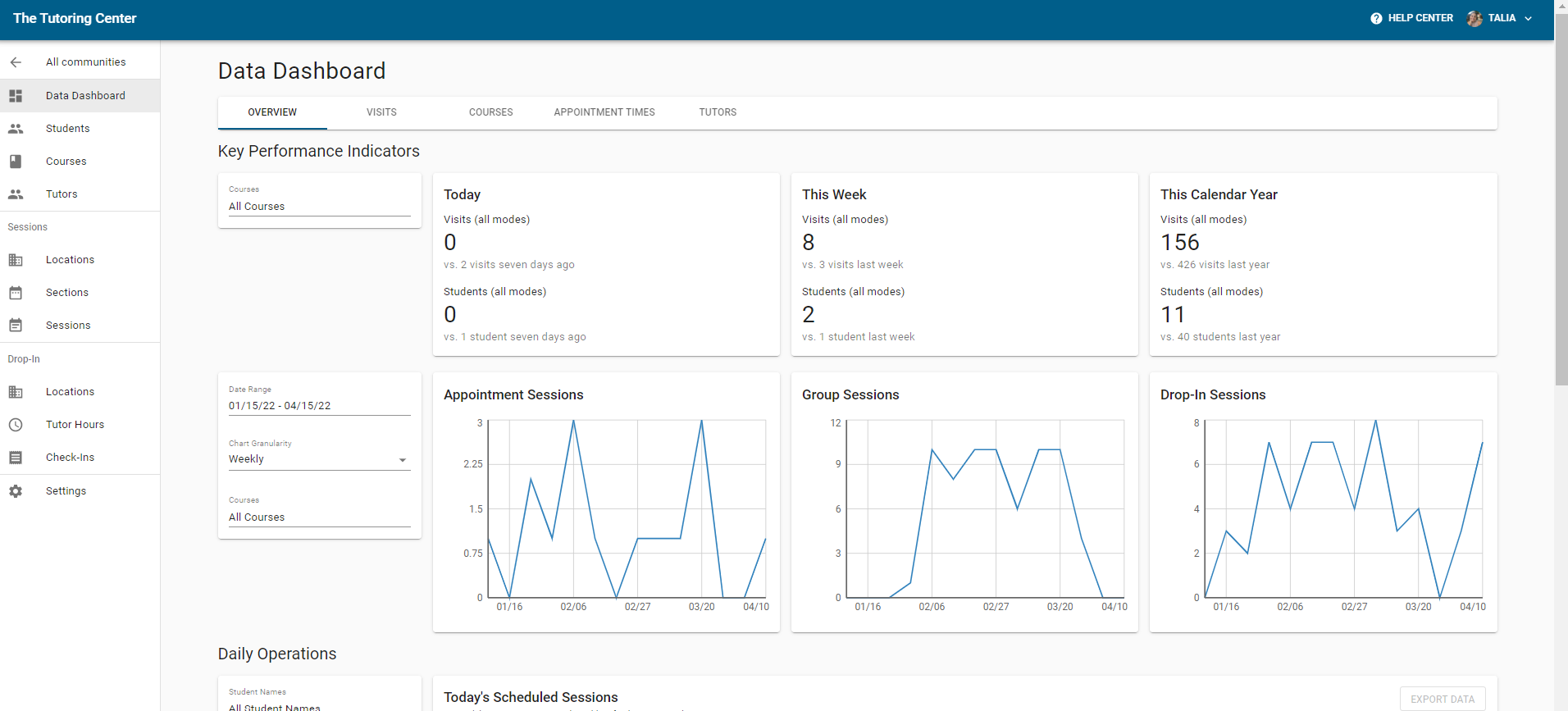
Task: Switch to the Appointment Times tab
Action: (604, 112)
